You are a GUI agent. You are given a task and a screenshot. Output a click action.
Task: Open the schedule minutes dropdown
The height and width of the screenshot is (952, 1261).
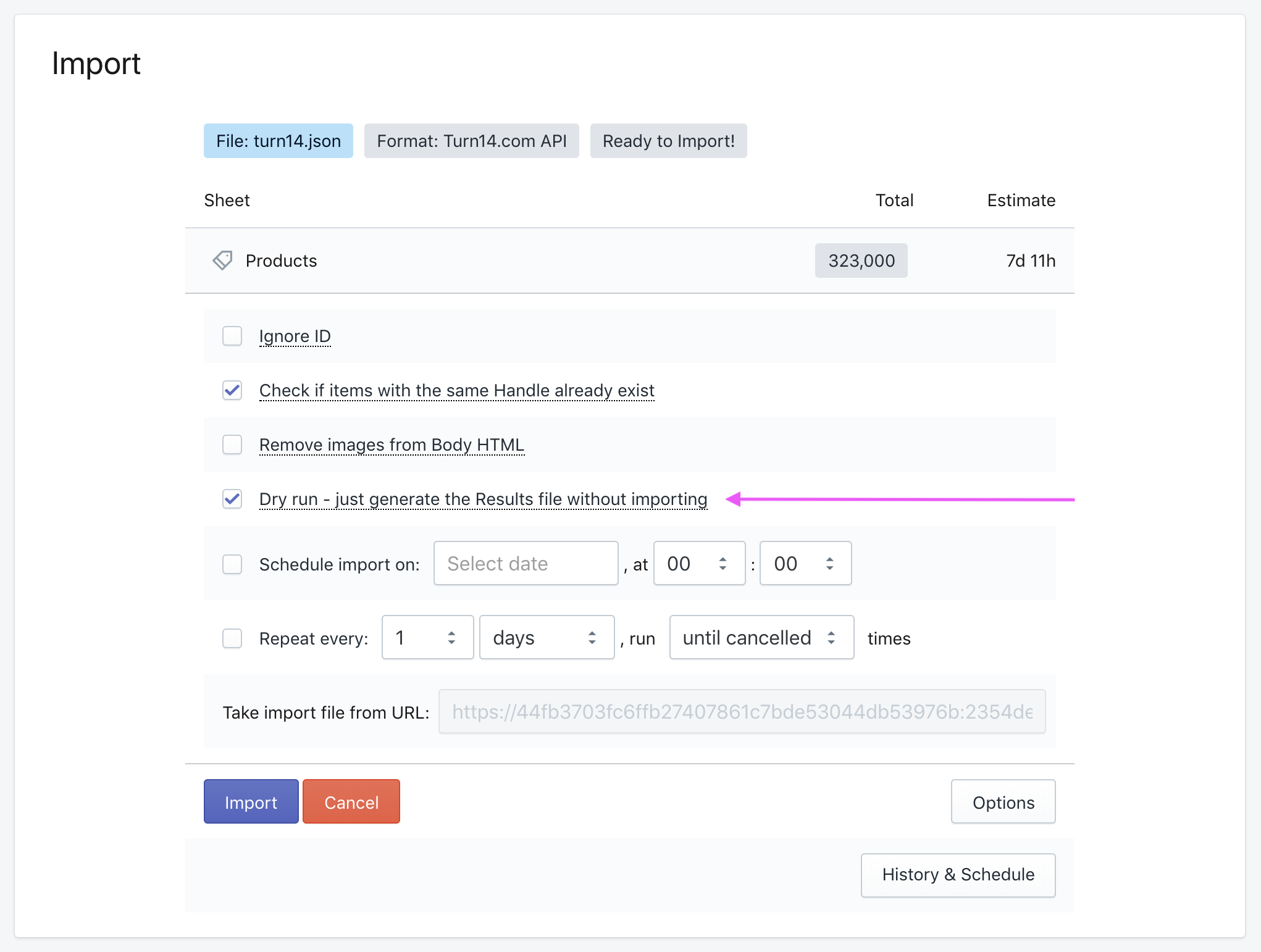tap(805, 564)
